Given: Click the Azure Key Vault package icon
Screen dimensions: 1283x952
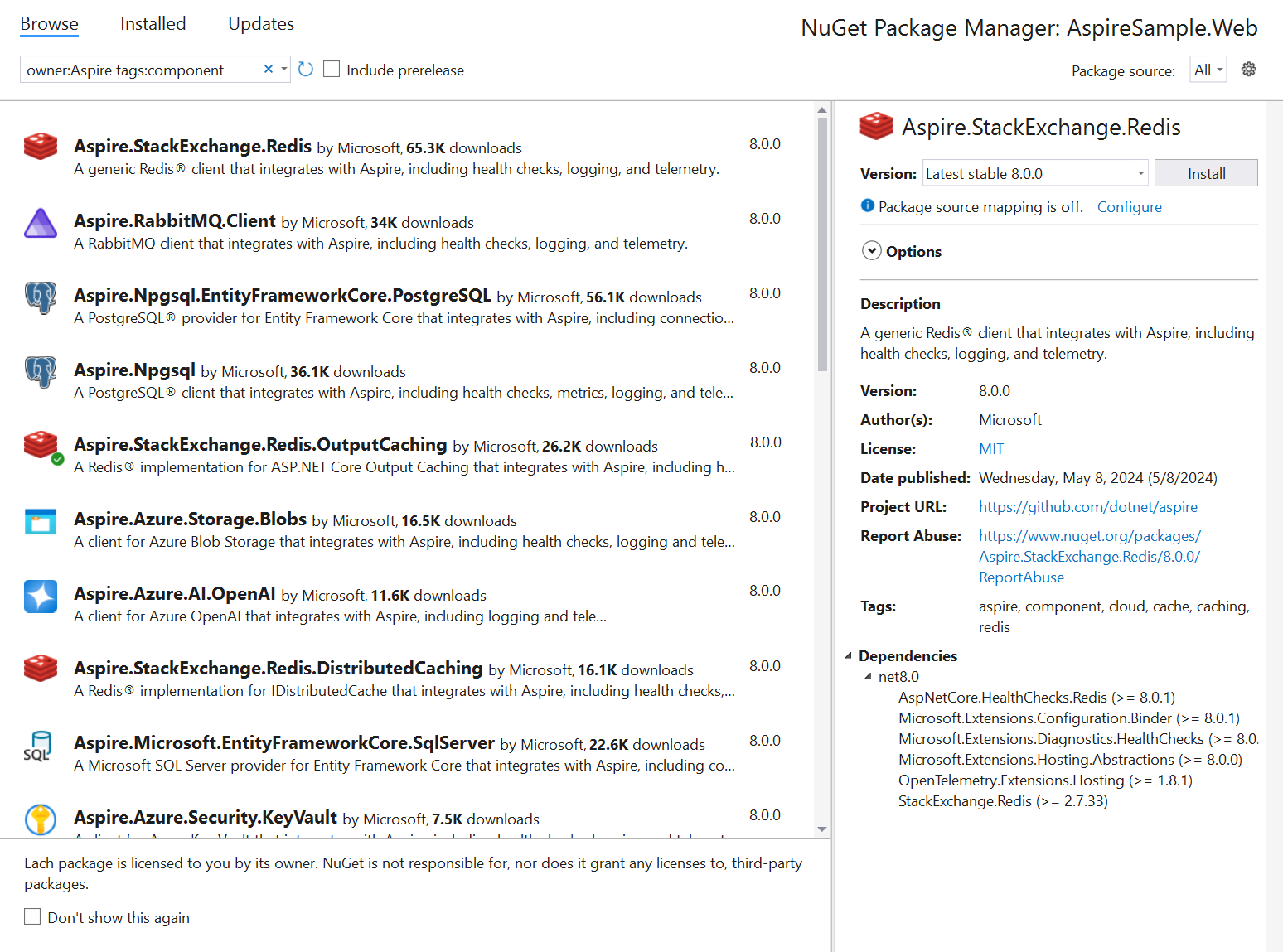Looking at the screenshot, I should click(41, 819).
